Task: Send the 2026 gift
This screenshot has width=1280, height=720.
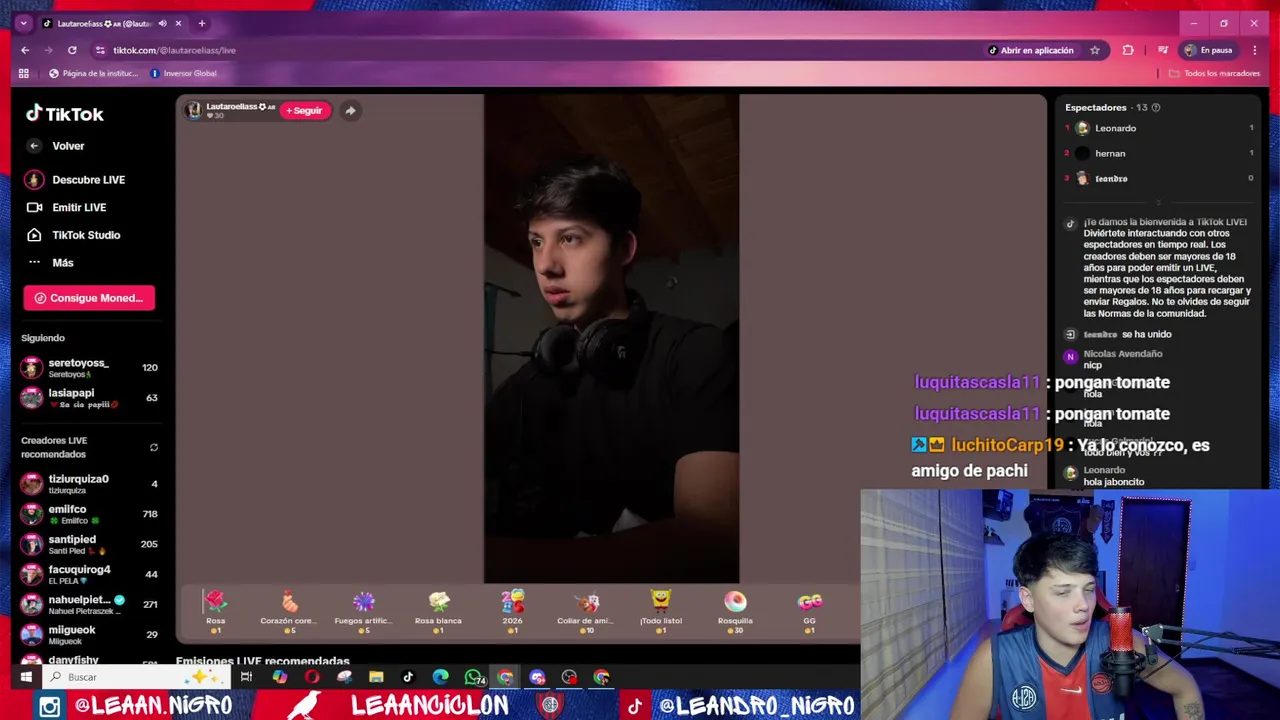Action: (512, 612)
